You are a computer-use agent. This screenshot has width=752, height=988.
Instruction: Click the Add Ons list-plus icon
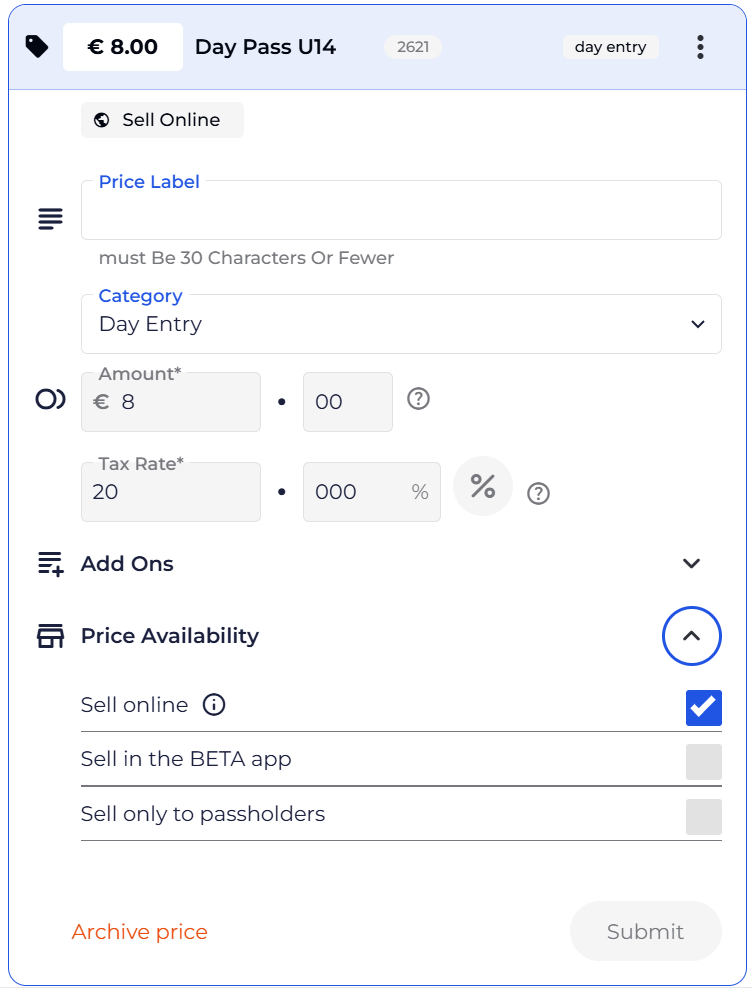click(50, 564)
